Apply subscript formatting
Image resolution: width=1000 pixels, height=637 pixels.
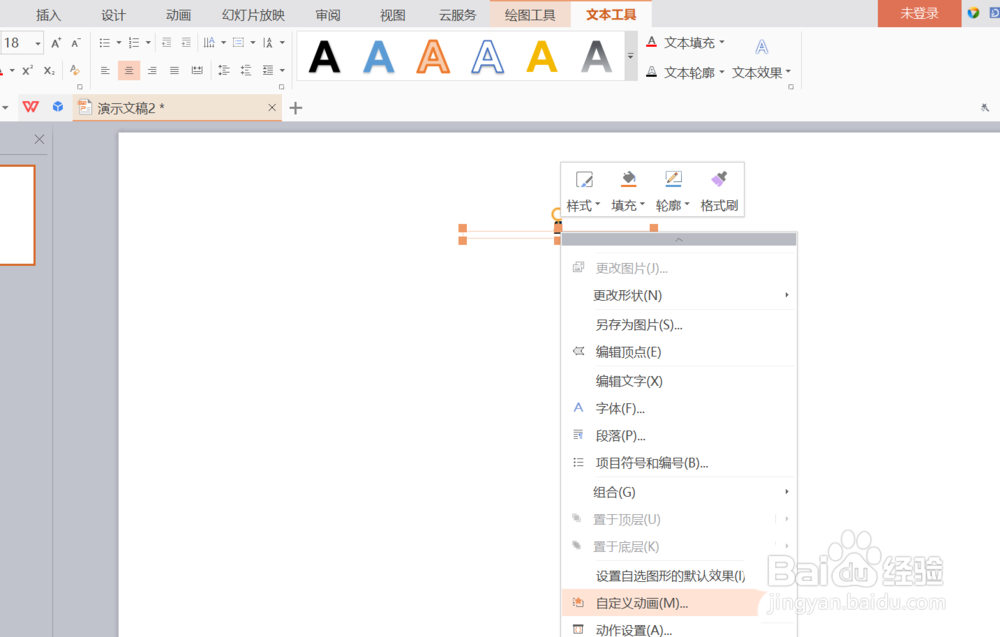50,69
